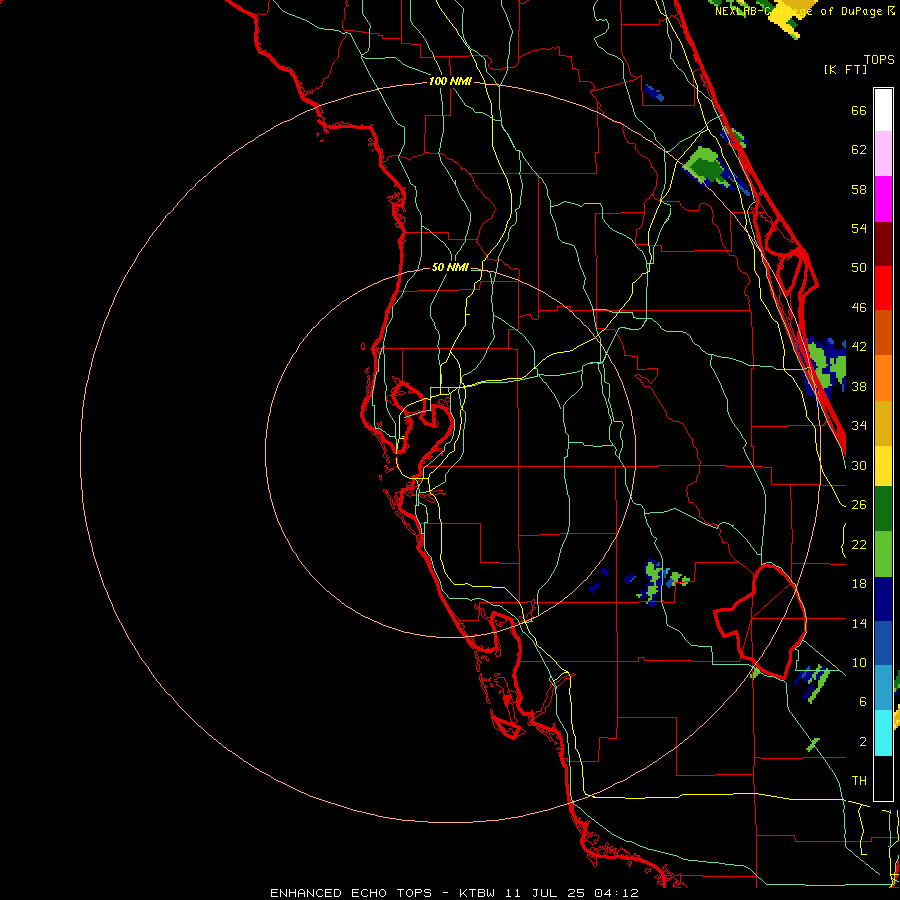Select the bright red legend swatch

[x=883, y=288]
